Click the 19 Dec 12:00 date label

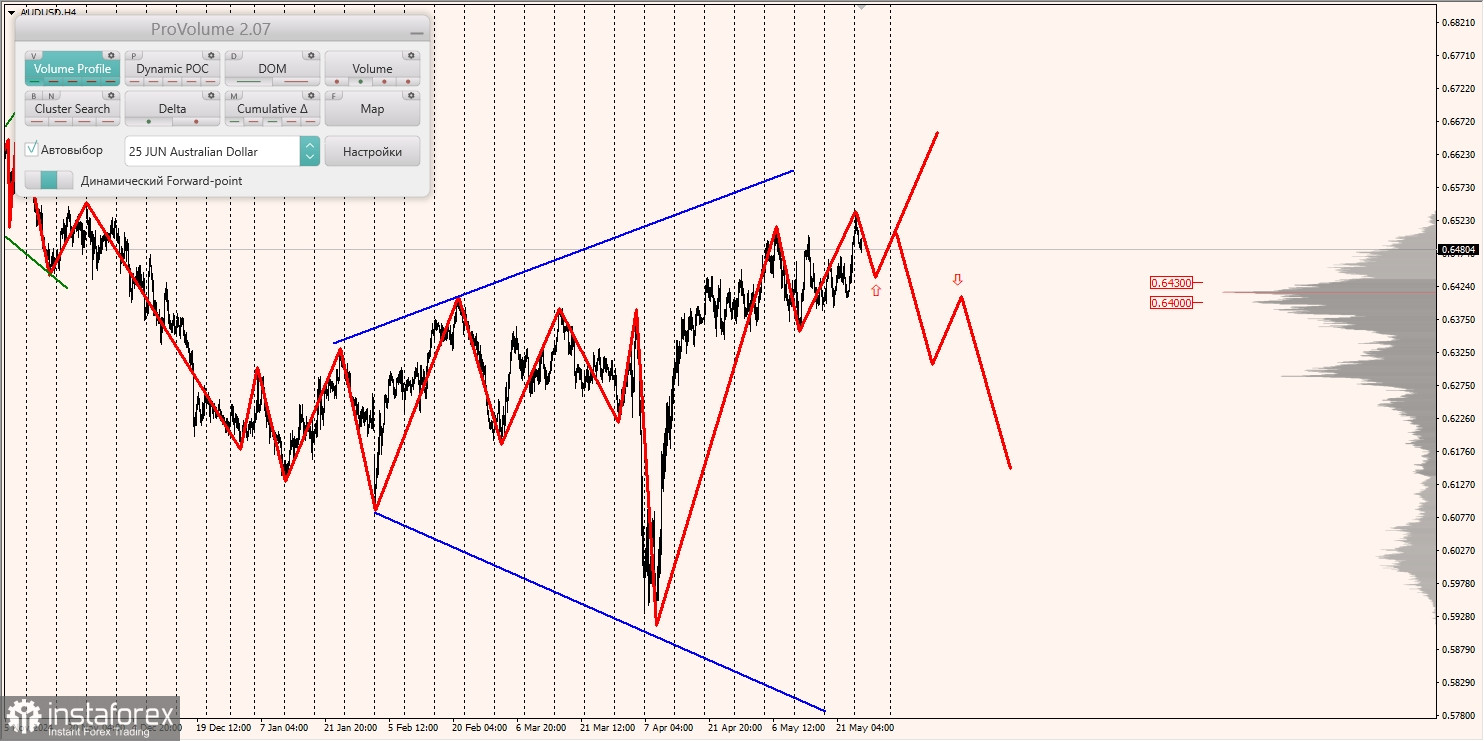point(224,727)
